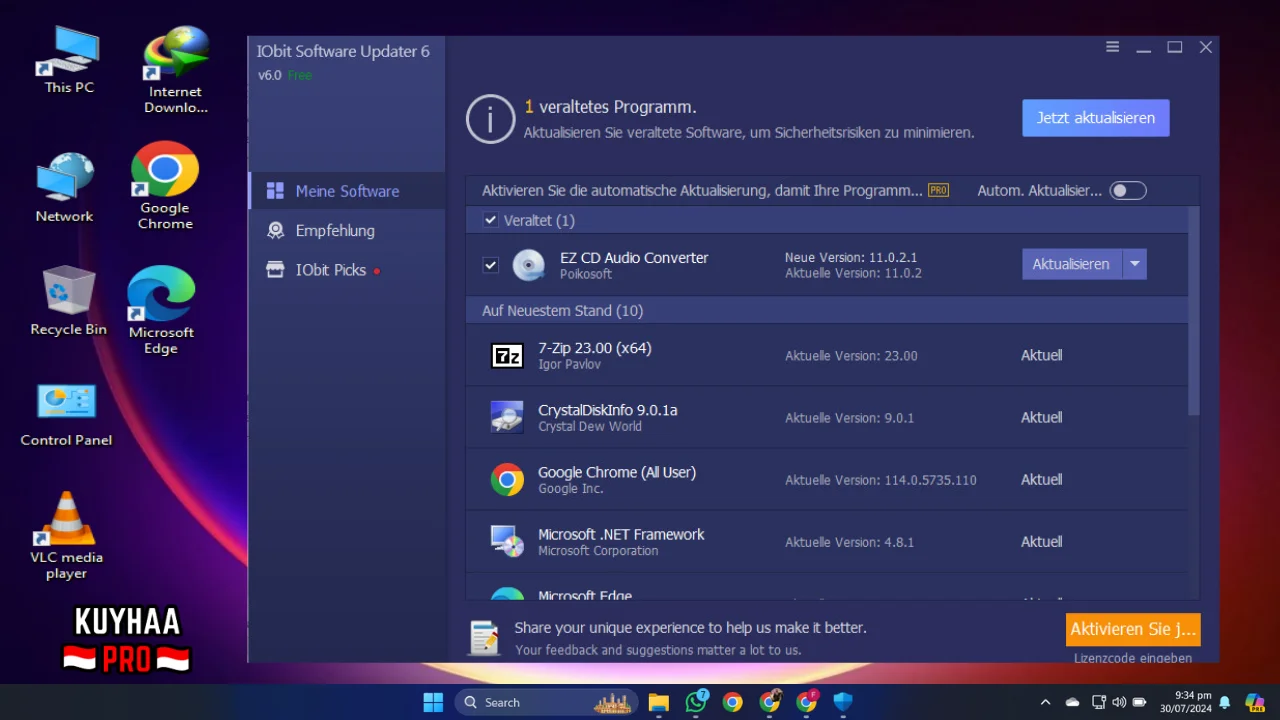Screen dimensions: 1280x720
Task: Click the volume icon in system tray
Action: click(x=1119, y=702)
